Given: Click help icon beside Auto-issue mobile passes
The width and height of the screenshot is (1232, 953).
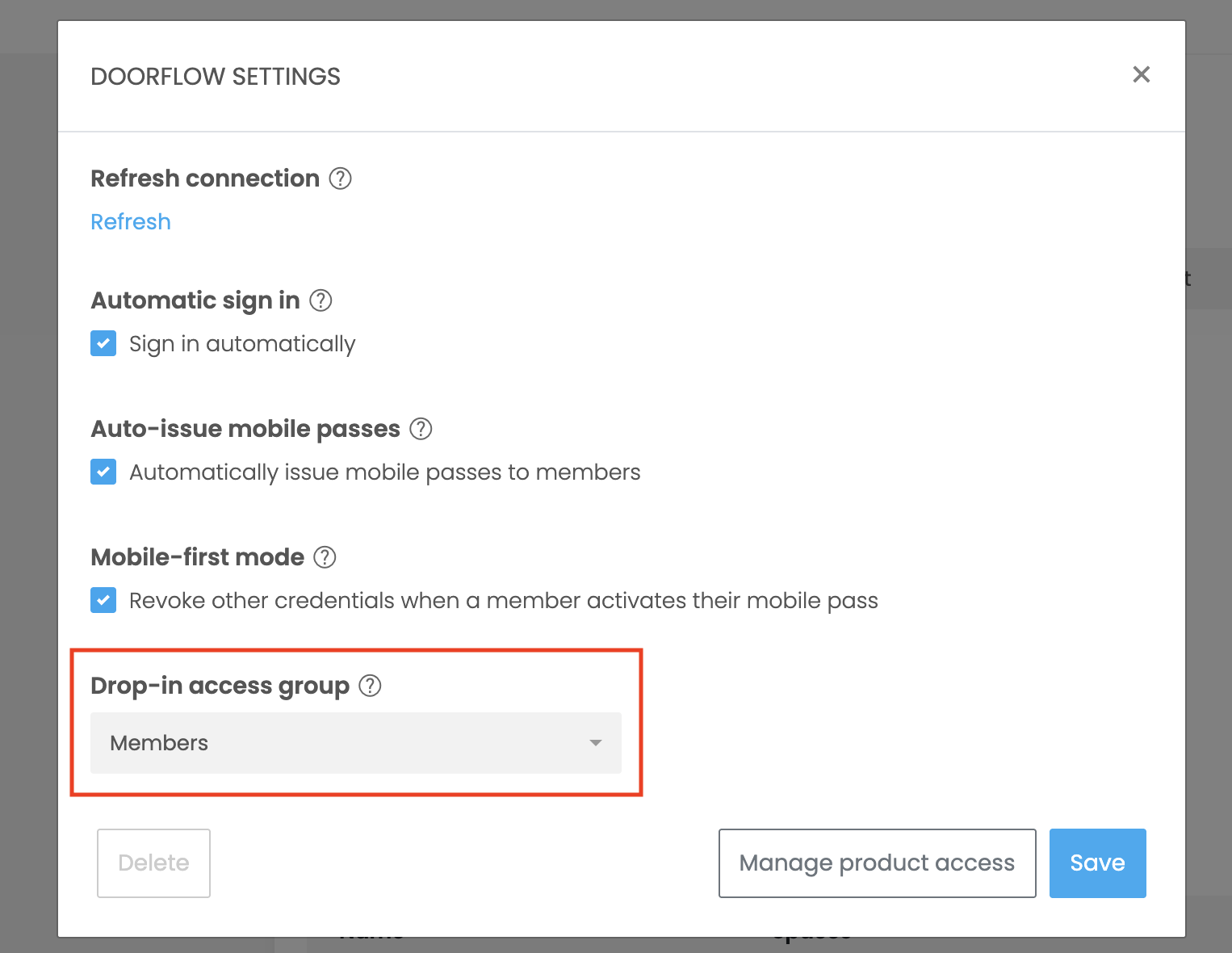Looking at the screenshot, I should [421, 429].
